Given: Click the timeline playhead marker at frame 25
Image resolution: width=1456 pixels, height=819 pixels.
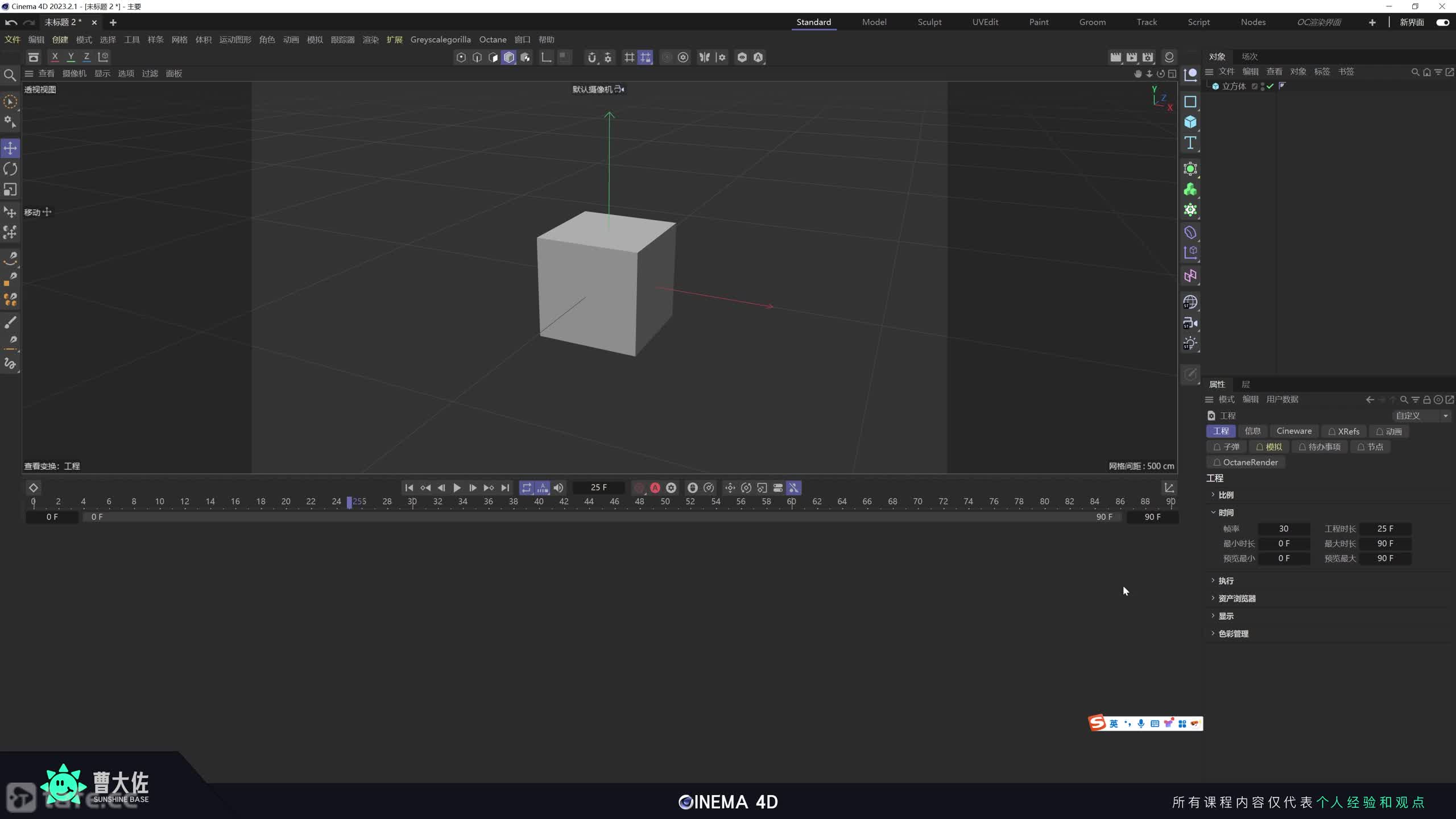Looking at the screenshot, I should (349, 502).
